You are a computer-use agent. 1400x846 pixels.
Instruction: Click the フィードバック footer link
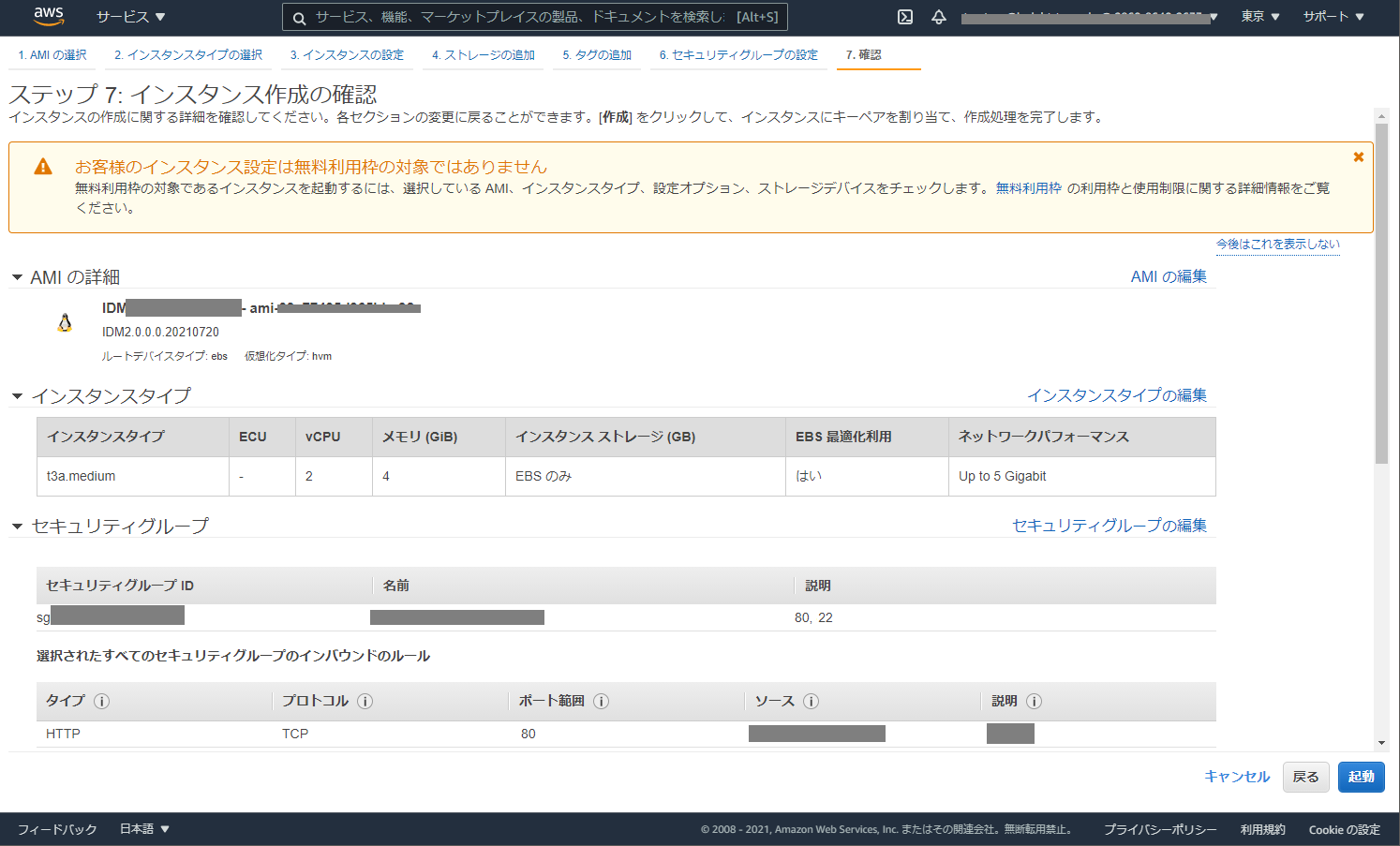(x=57, y=829)
